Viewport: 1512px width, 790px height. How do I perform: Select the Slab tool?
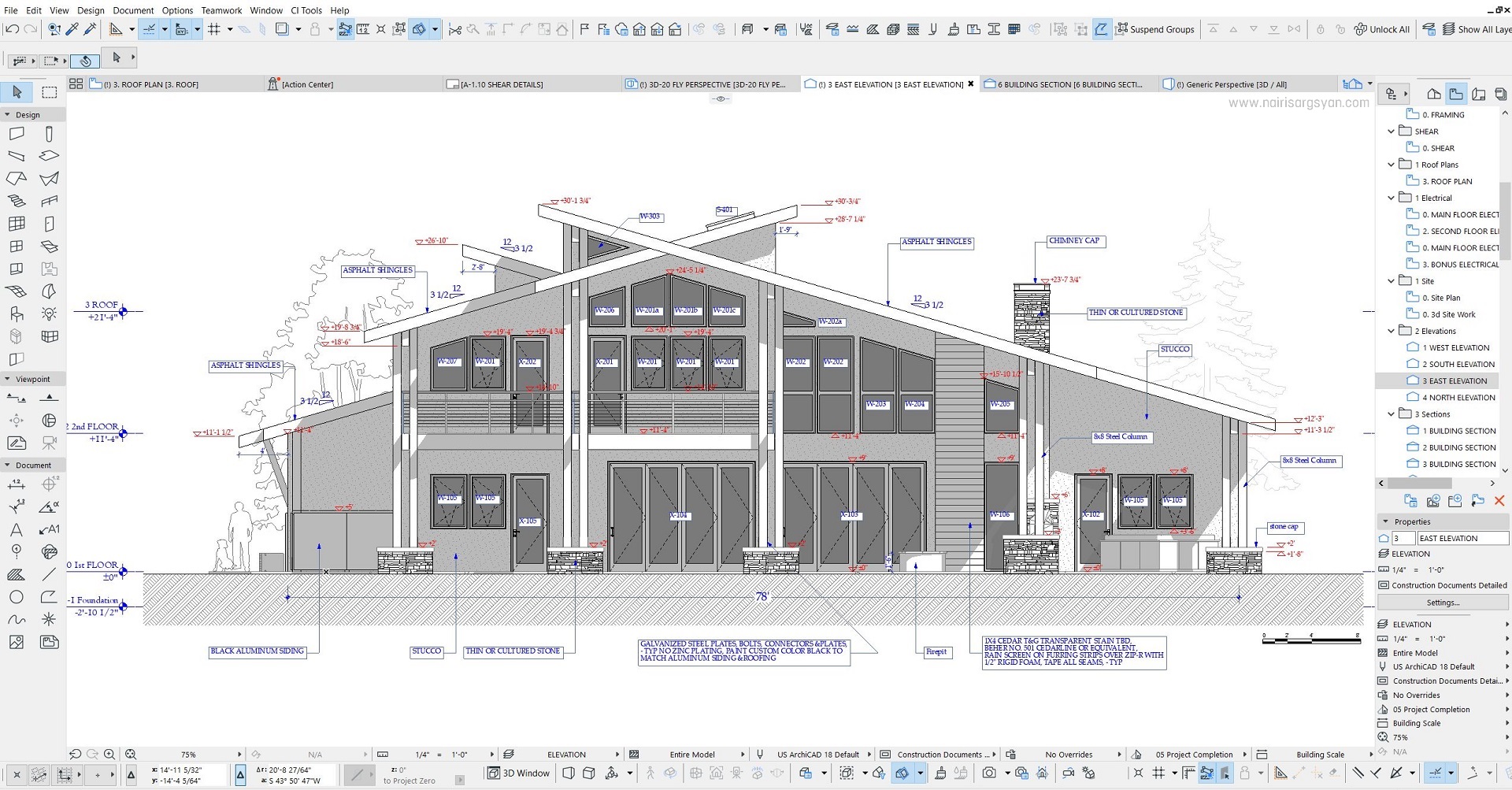pos(49,156)
